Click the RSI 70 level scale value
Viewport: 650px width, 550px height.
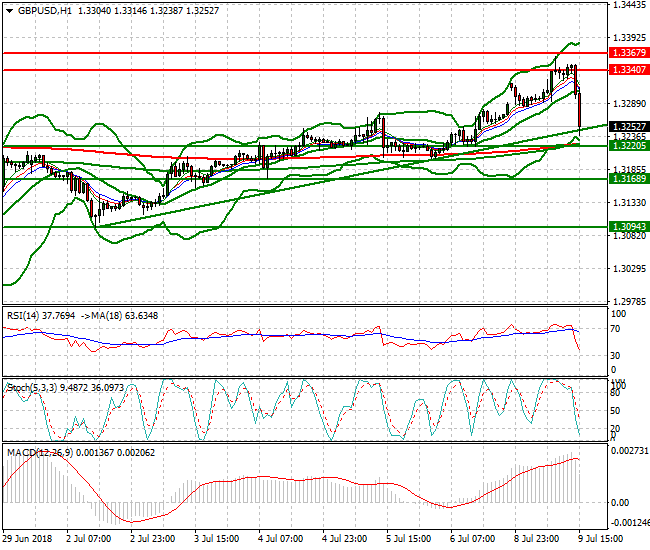coord(616,329)
